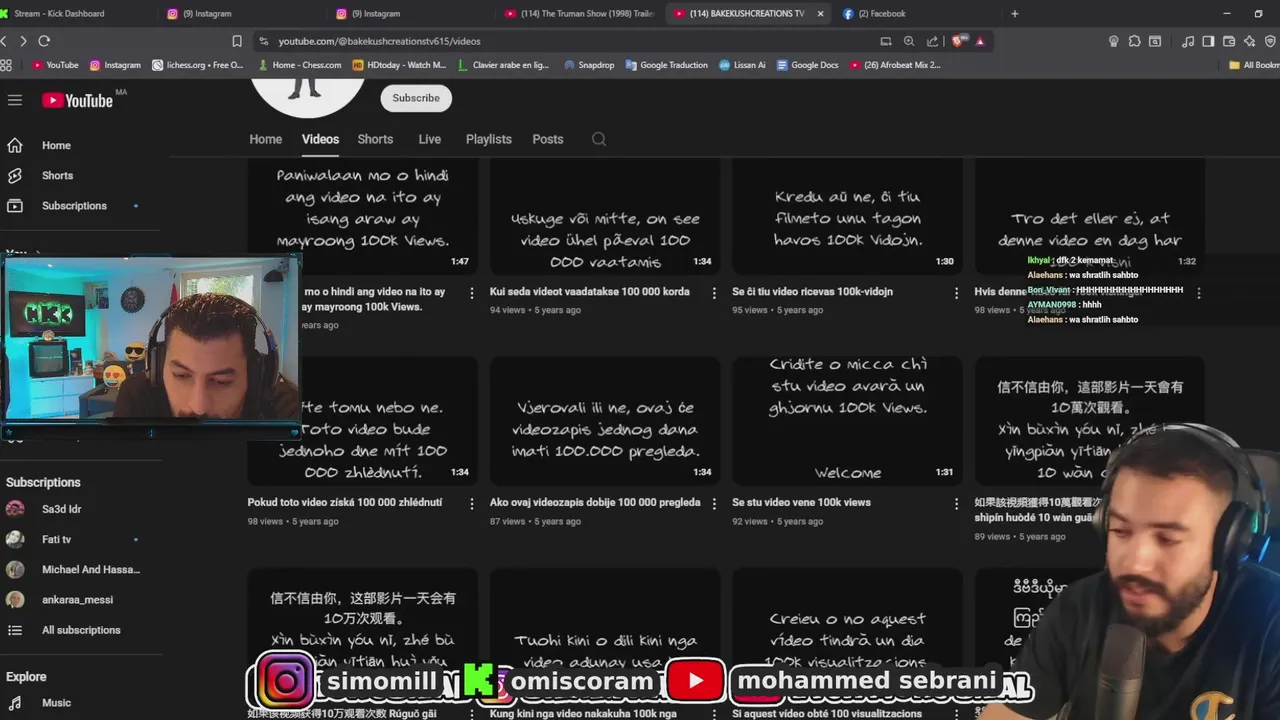Open Brave Rewards triangle icon
1280x720 pixels.
(980, 41)
